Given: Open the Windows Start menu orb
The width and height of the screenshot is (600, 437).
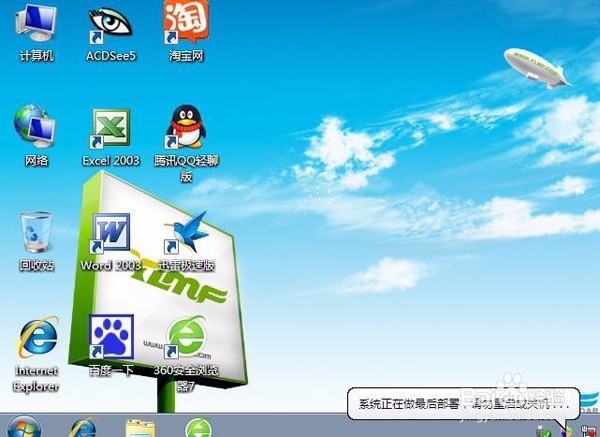Looking at the screenshot, I should 24,427.
